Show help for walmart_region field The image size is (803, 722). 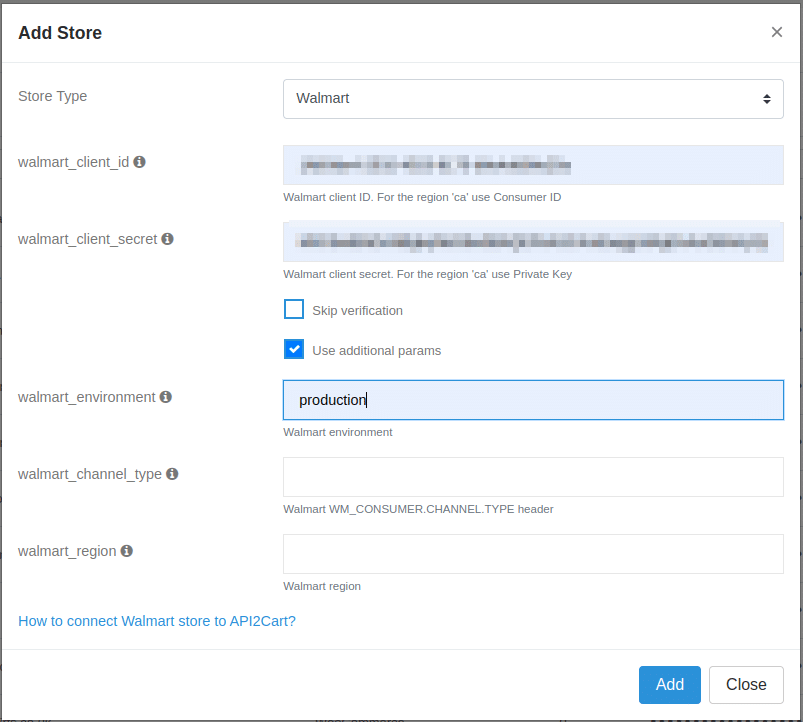[x=126, y=551]
